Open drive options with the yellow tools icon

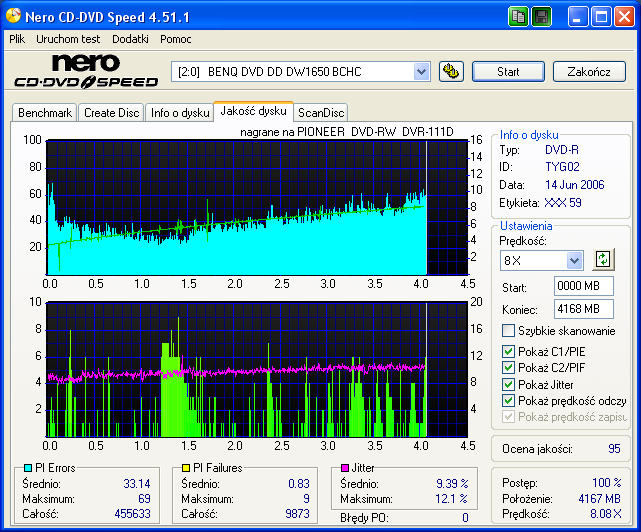tap(451, 72)
